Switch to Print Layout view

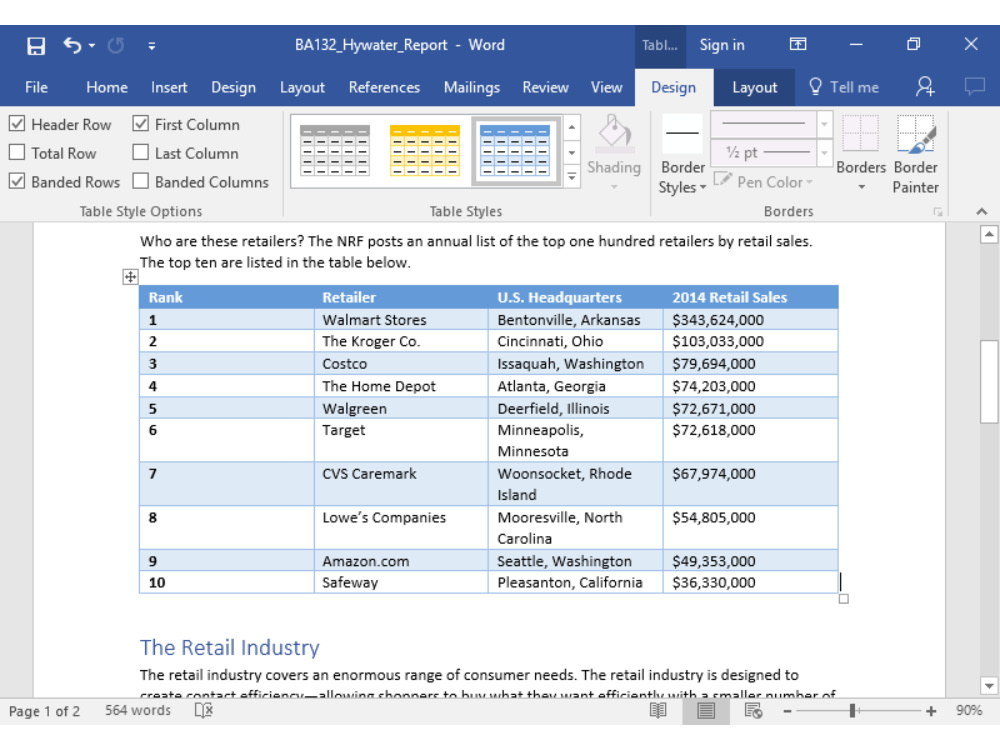pos(706,710)
